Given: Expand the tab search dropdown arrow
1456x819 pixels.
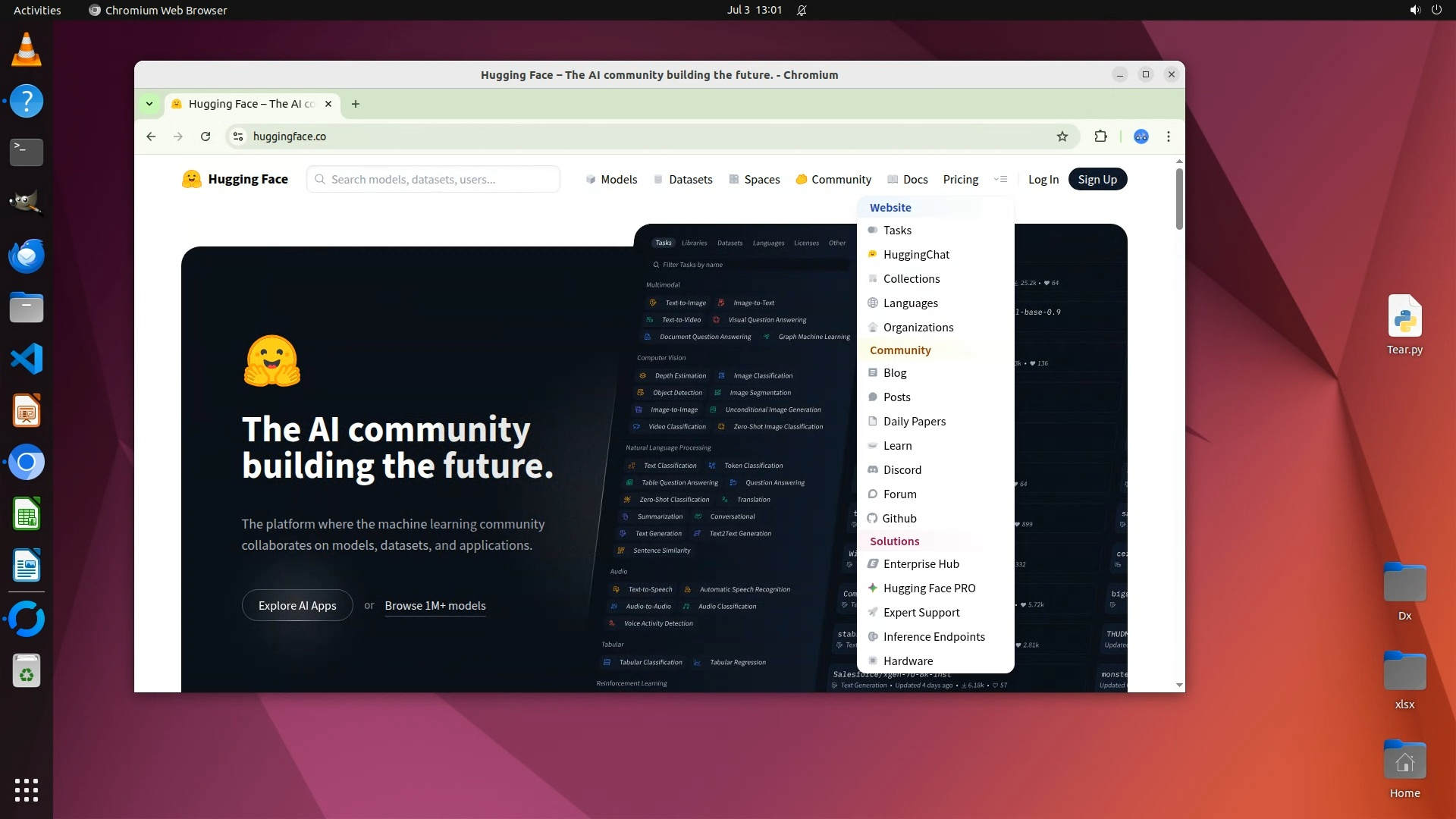Looking at the screenshot, I should (149, 104).
